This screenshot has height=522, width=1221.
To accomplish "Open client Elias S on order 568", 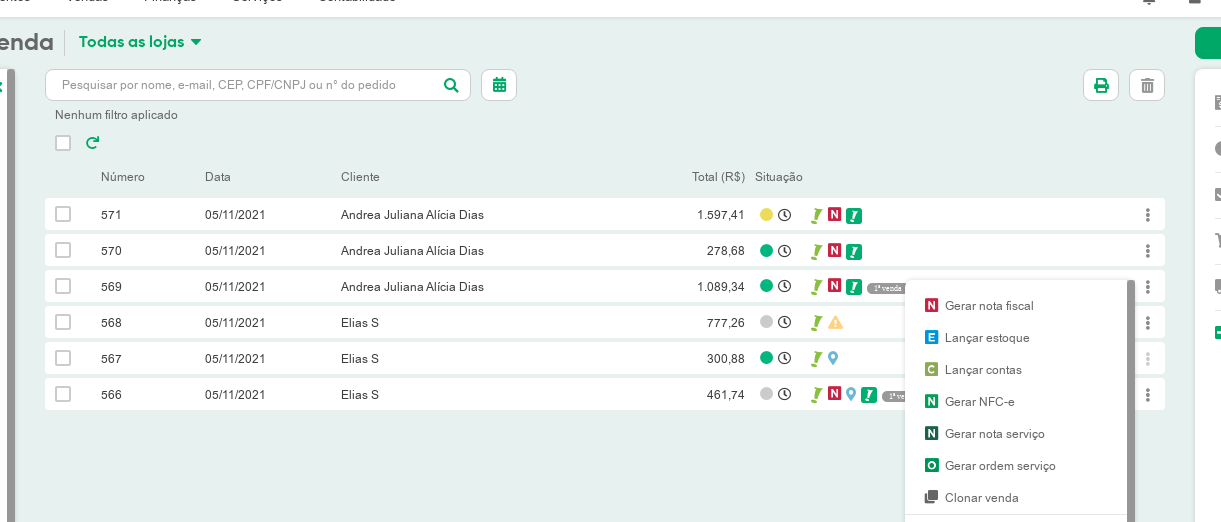I will click(360, 323).
